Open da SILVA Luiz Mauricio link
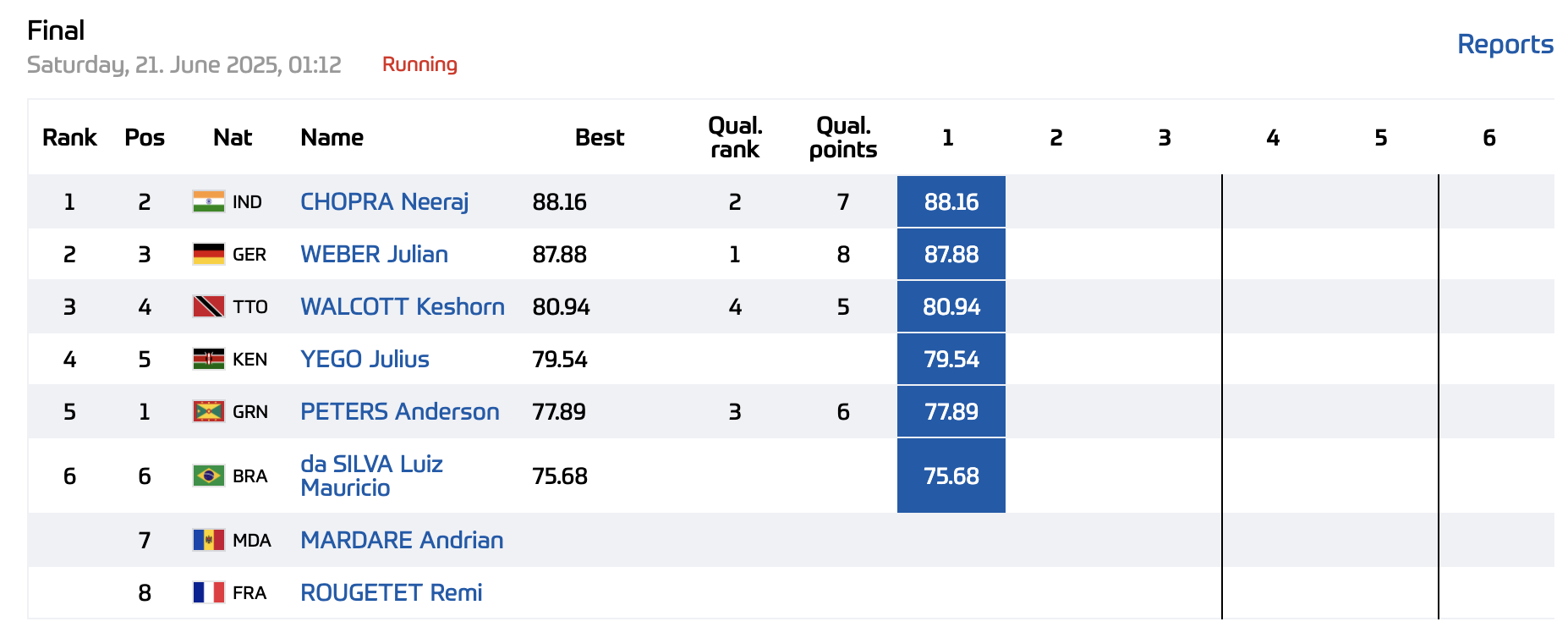The height and width of the screenshot is (638, 1568). (371, 476)
